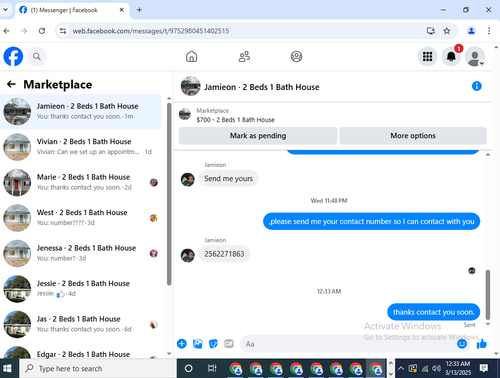
Task: Attach a photo file icon
Action: click(x=198, y=344)
